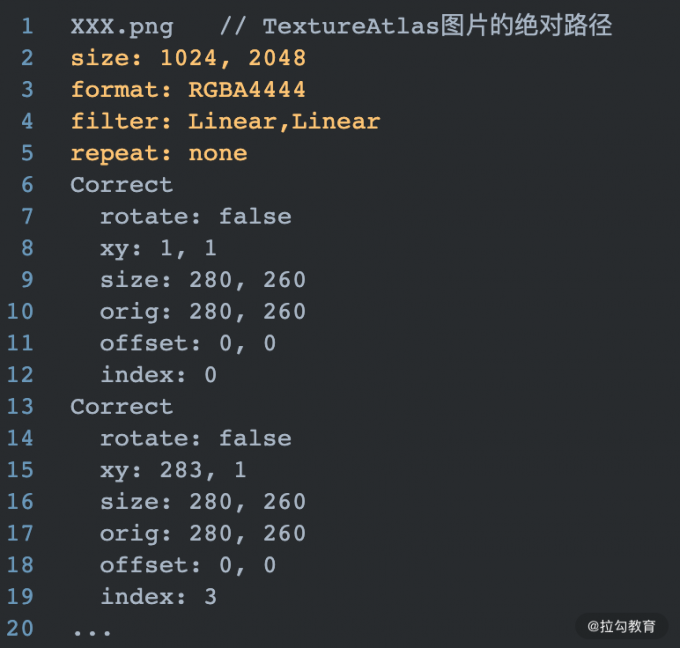Click the TextureAtlas path comment
Image resolution: width=680 pixels, height=648 pixels.
(416, 26)
